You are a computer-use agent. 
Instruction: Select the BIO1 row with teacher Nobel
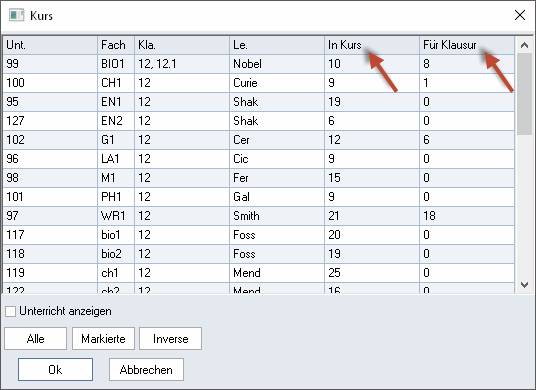[258, 64]
